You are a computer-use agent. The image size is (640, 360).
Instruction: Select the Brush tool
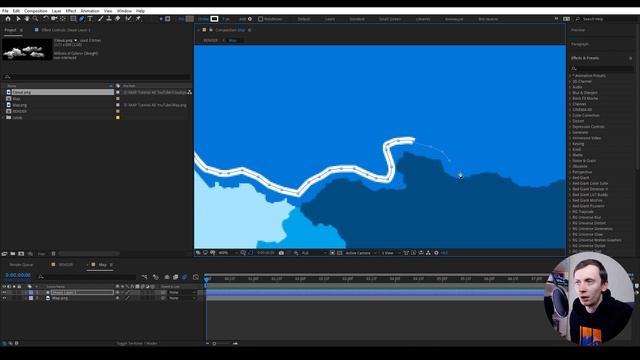[100, 19]
